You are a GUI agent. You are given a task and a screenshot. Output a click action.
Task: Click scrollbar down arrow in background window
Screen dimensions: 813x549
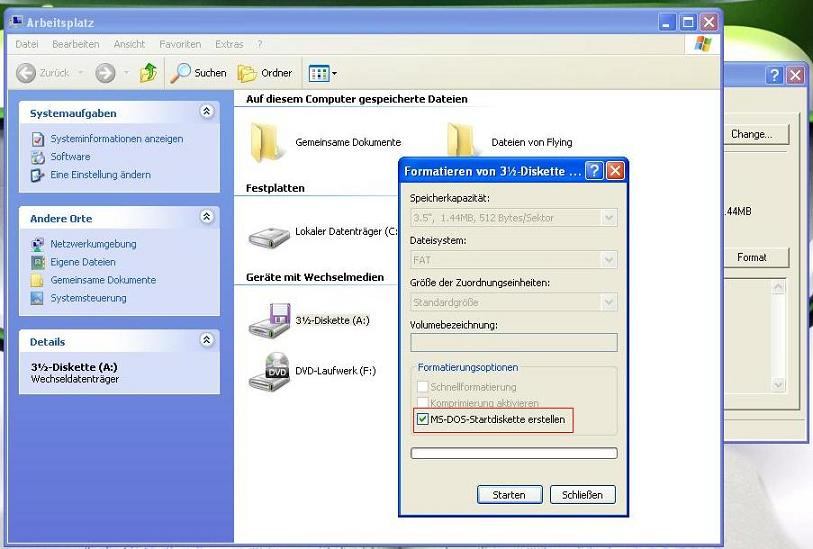pyautogui.click(x=778, y=384)
